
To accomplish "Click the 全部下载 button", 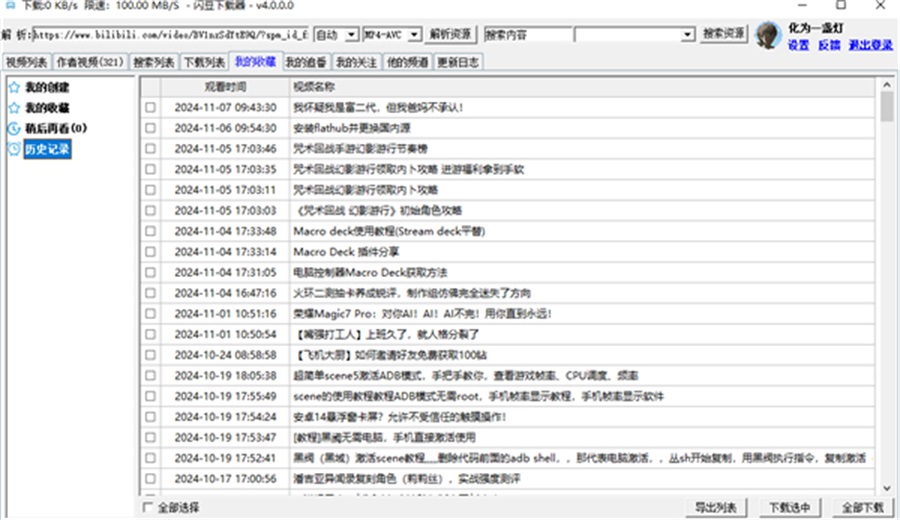I will pyautogui.click(x=862, y=507).
